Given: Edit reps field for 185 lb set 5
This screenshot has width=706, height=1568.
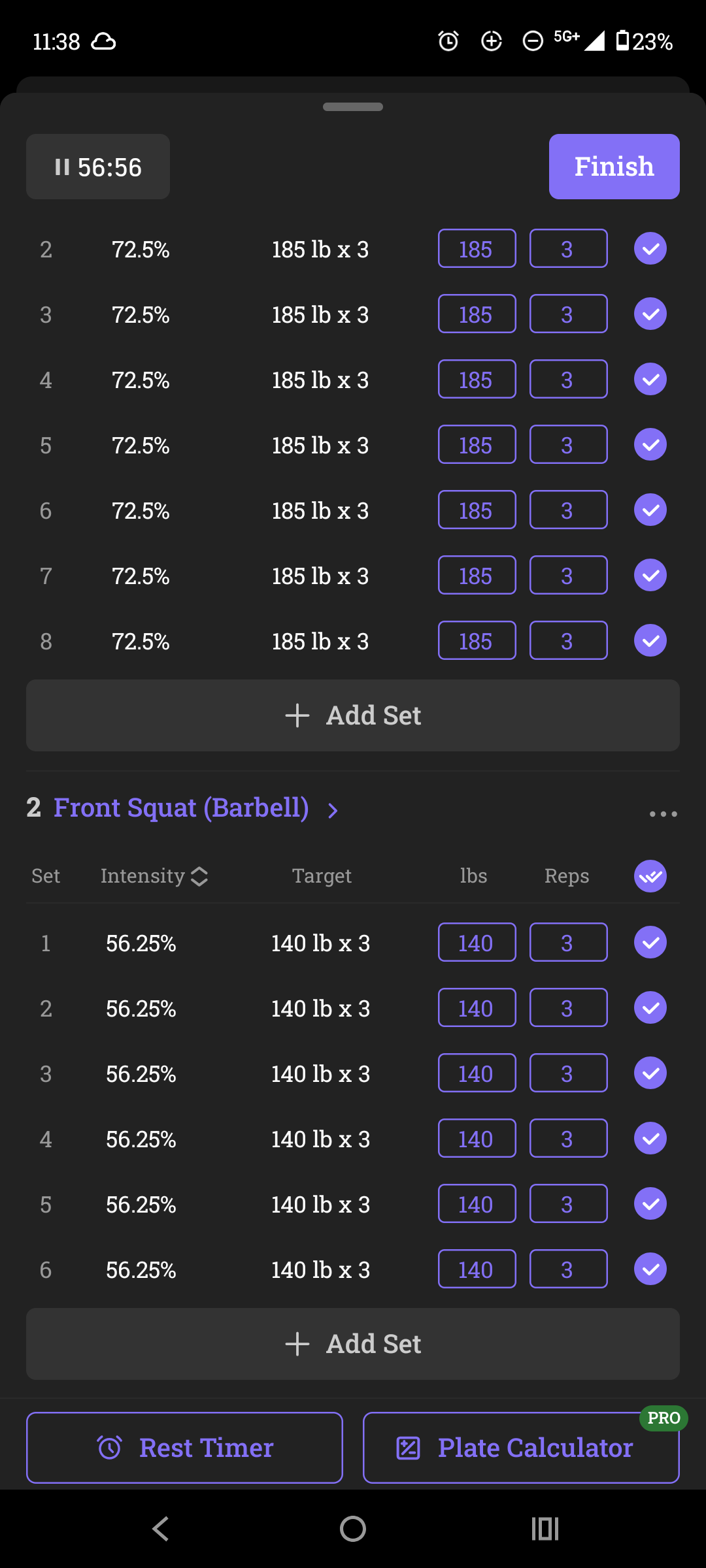Looking at the screenshot, I should tap(568, 444).
